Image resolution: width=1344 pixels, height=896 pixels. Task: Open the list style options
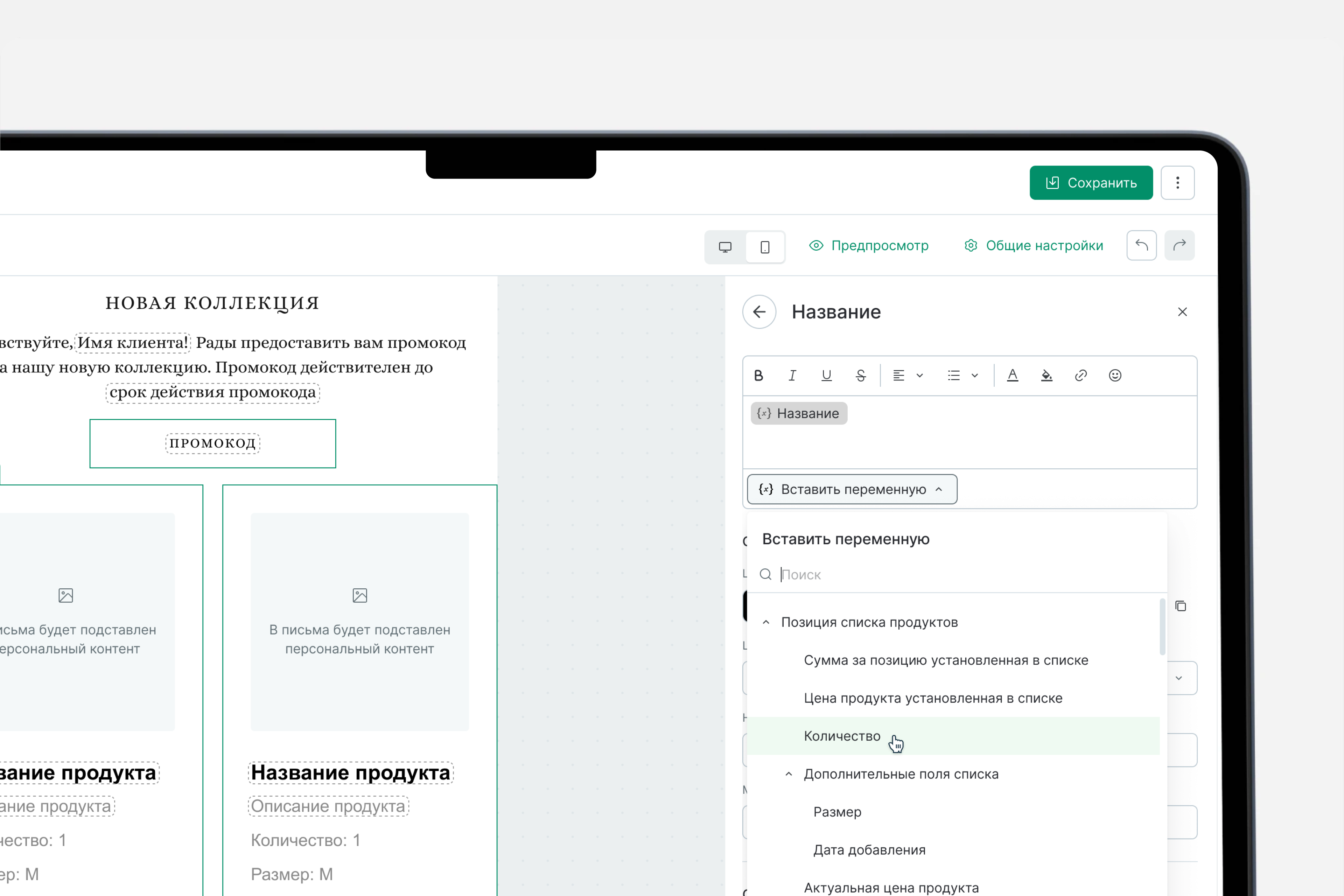coord(963,376)
